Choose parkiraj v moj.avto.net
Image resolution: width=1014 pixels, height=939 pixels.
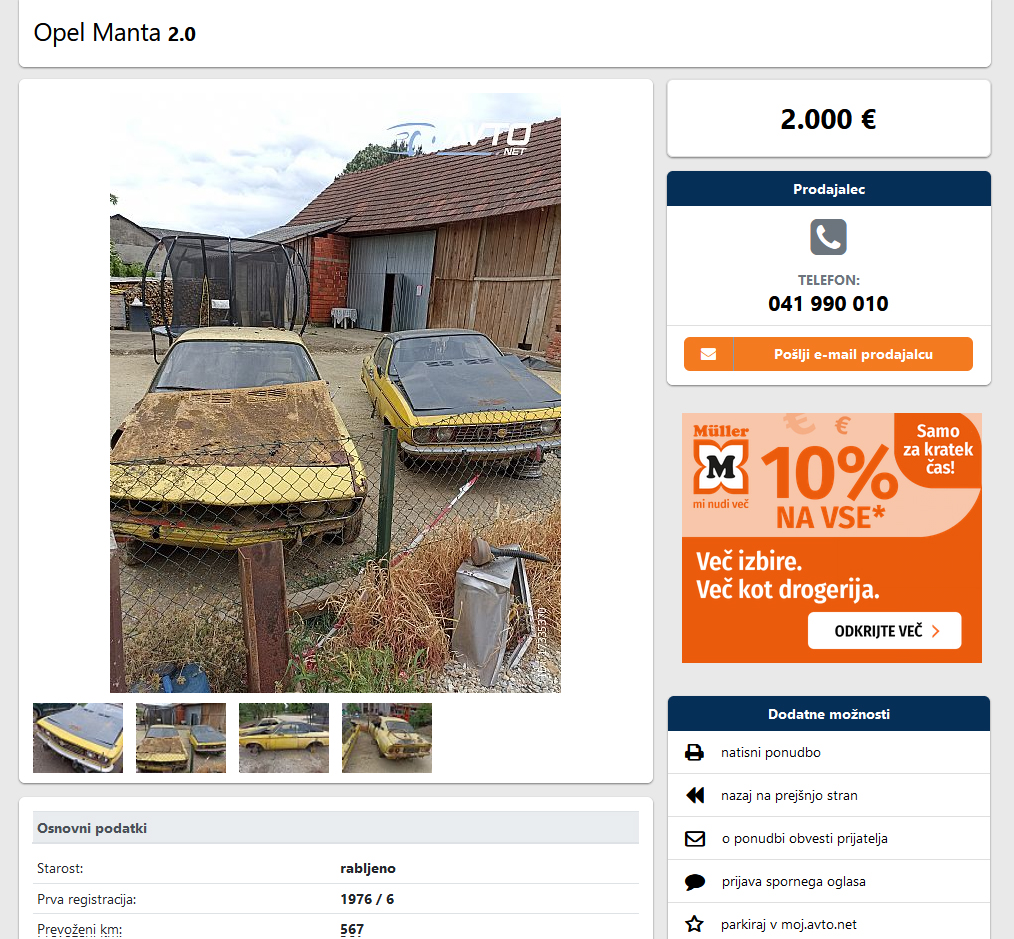788,925
